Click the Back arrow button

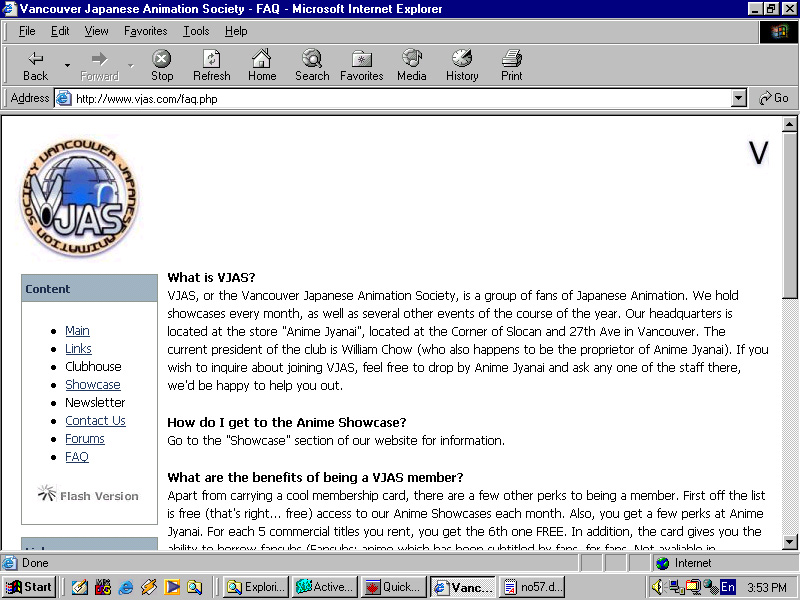point(35,66)
